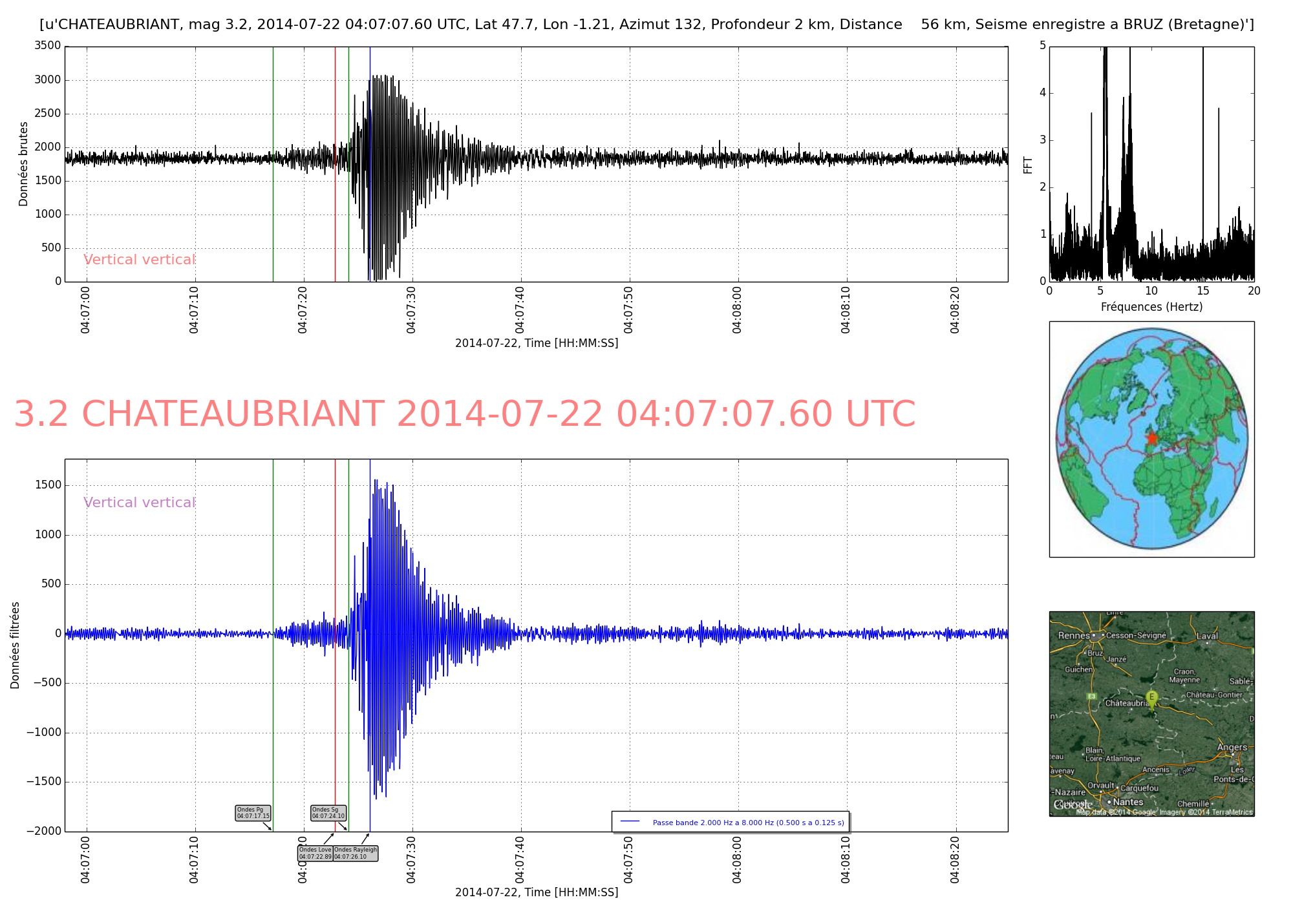Click the Ondes Sg annotation box
This screenshot has height=924, width=1293.
pyautogui.click(x=328, y=813)
